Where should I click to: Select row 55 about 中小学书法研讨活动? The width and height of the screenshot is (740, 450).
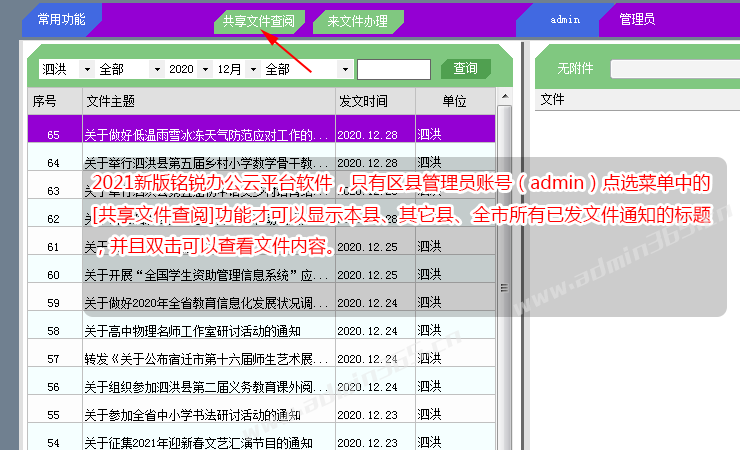pyautogui.click(x=261, y=409)
